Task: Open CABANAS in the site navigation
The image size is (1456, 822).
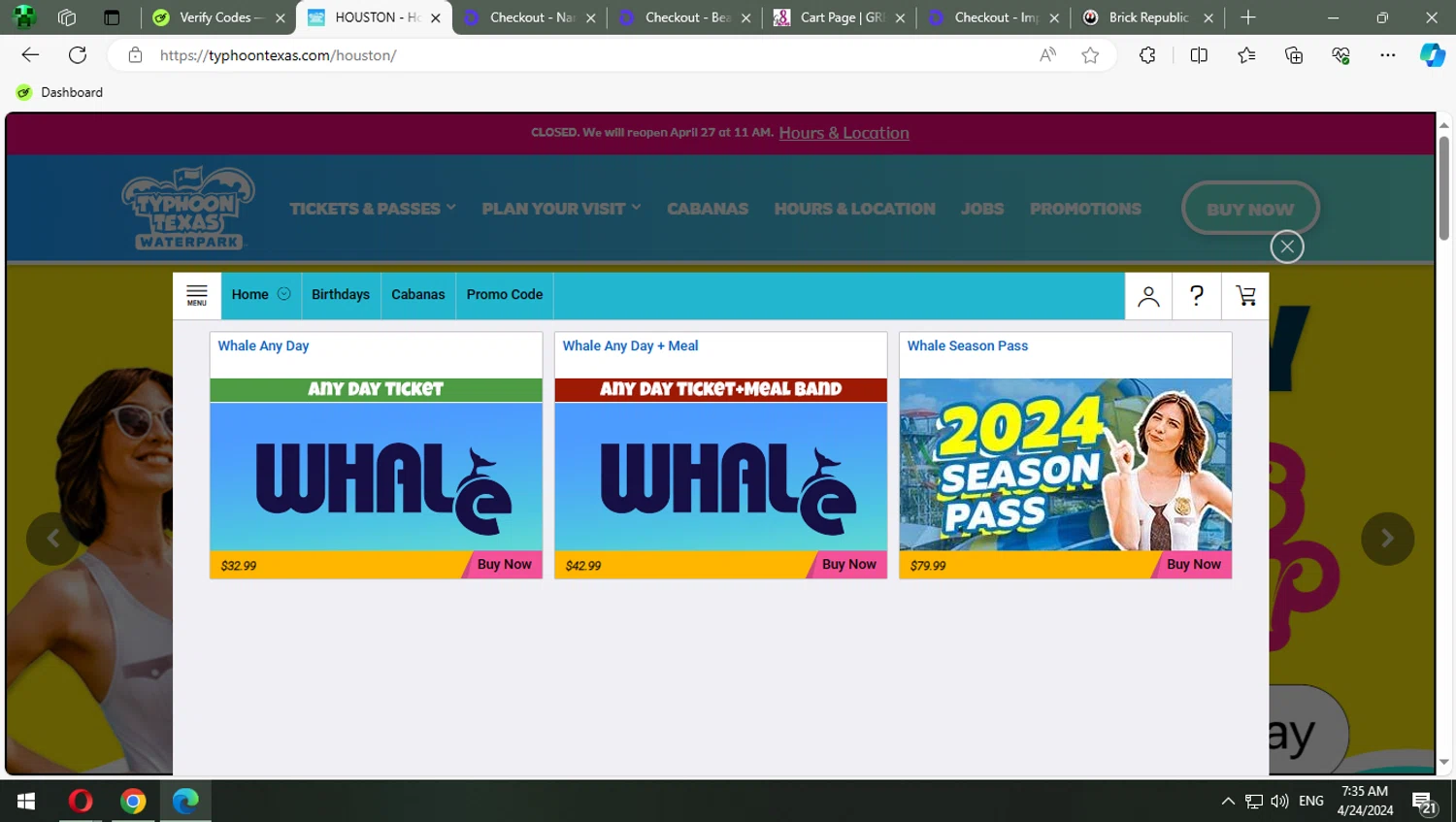Action: 708,209
